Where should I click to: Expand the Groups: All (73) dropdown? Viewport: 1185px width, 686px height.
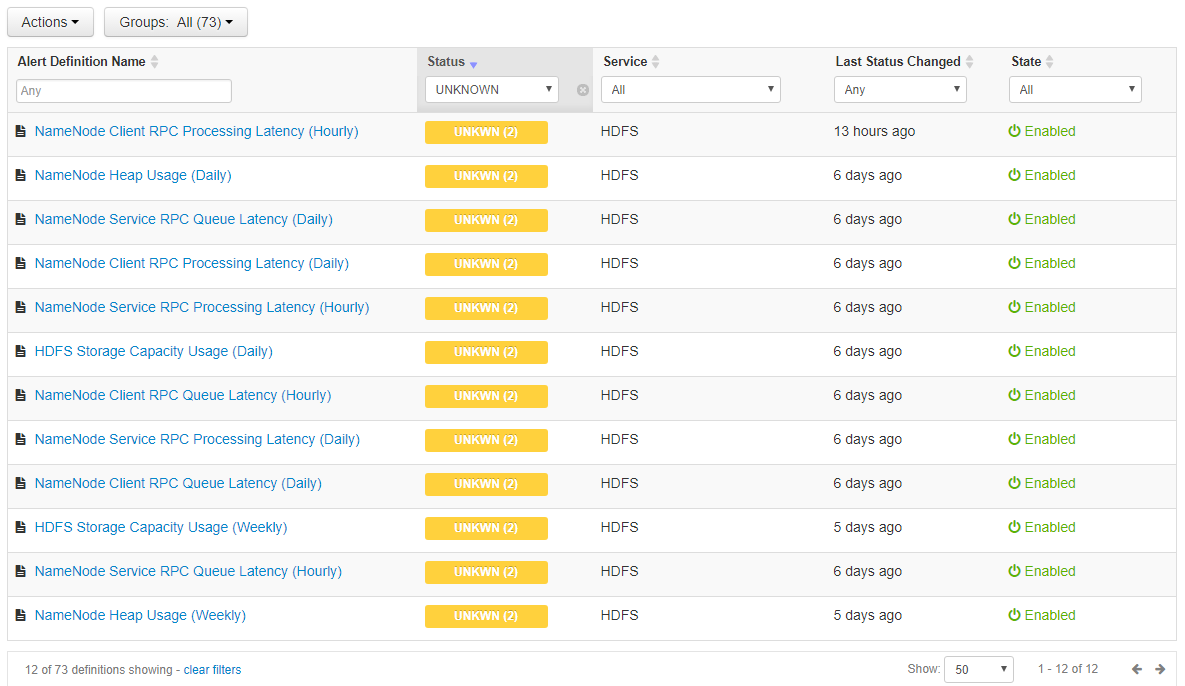click(176, 21)
